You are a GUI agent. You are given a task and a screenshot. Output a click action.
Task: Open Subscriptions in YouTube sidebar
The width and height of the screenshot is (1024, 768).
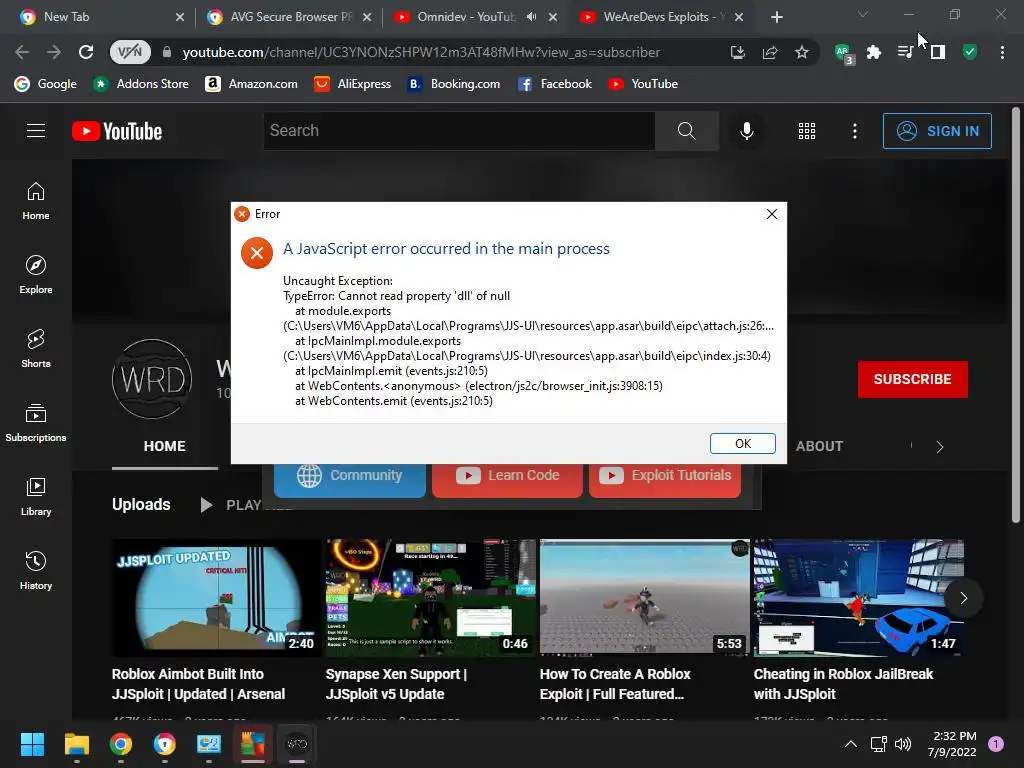click(36, 423)
